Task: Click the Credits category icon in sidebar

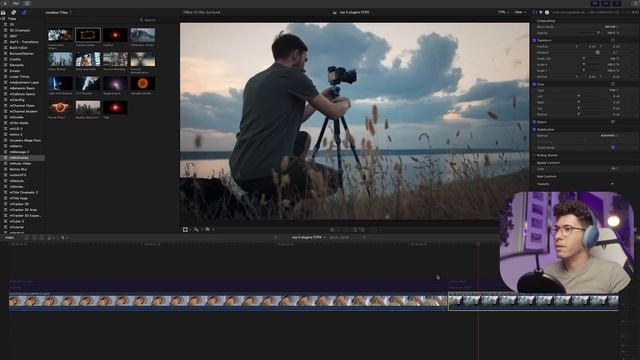Action: tap(6, 59)
